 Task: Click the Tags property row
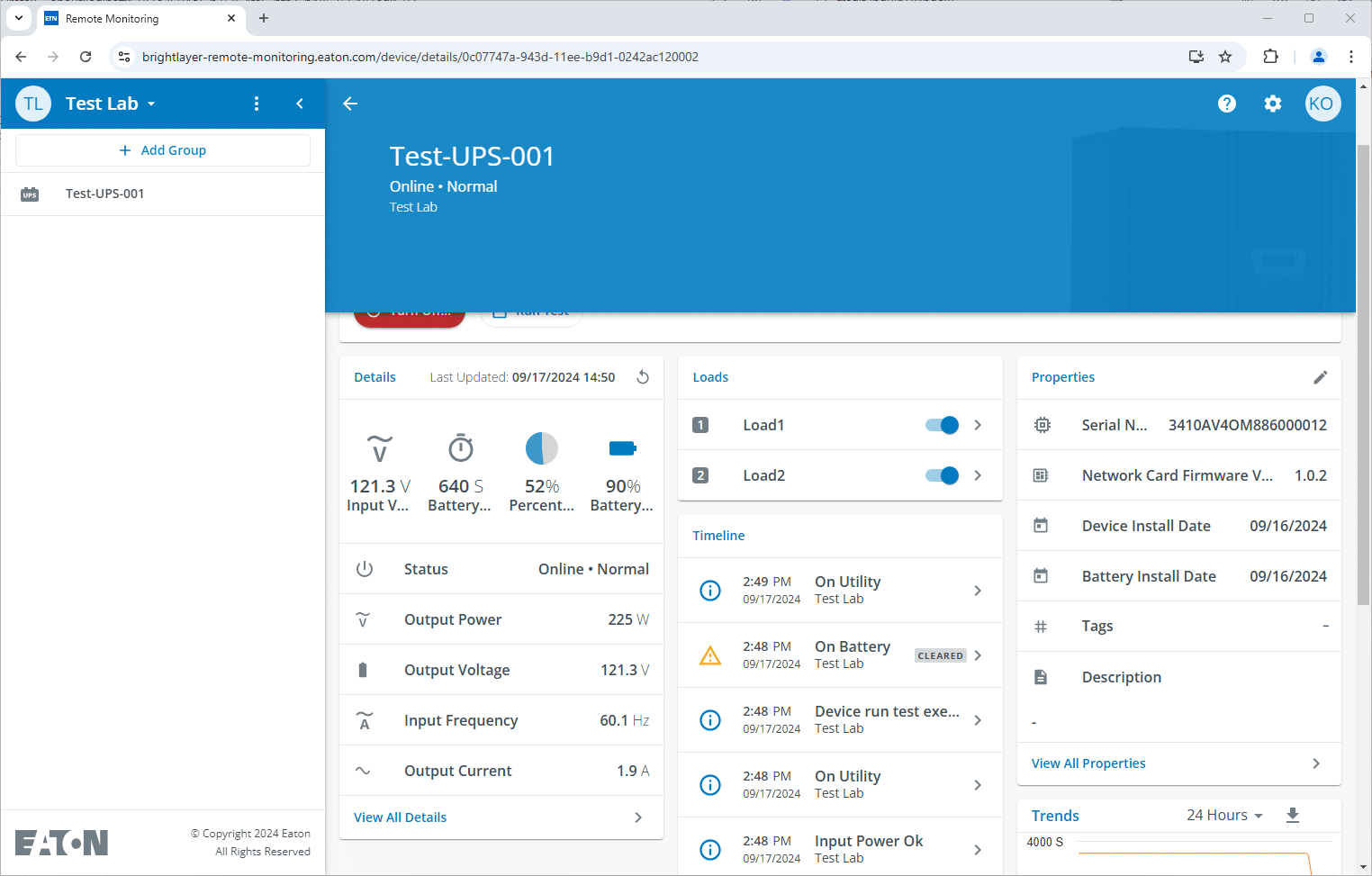click(x=1179, y=627)
